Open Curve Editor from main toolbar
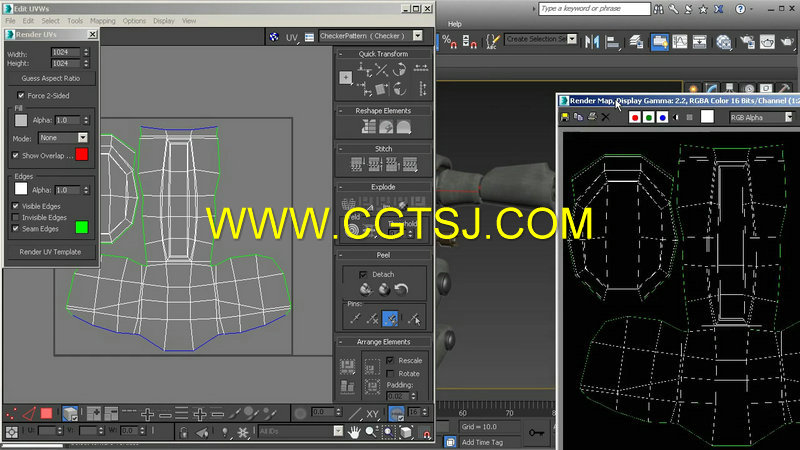 click(x=680, y=41)
